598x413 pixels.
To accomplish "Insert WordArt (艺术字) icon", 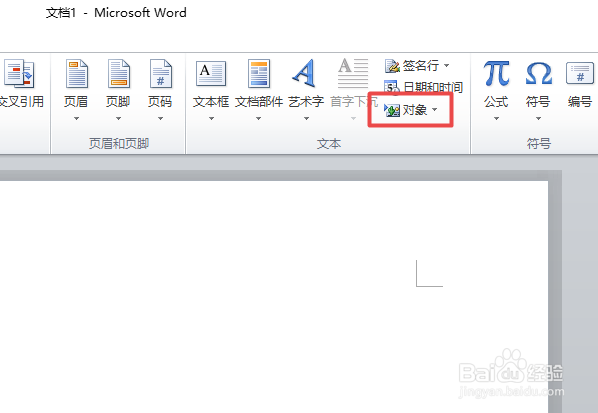I will click(x=304, y=73).
